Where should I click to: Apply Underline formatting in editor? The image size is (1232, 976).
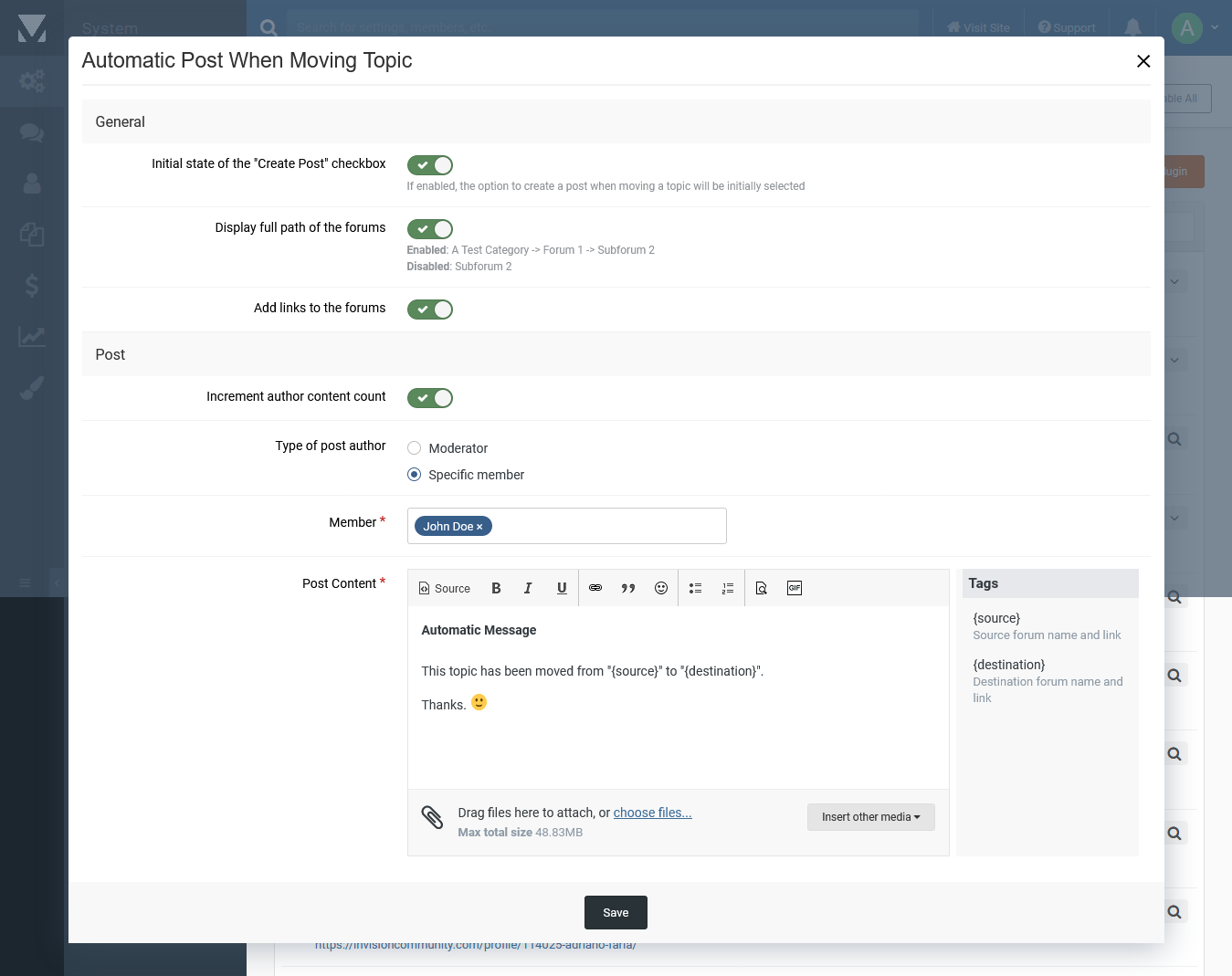click(562, 588)
